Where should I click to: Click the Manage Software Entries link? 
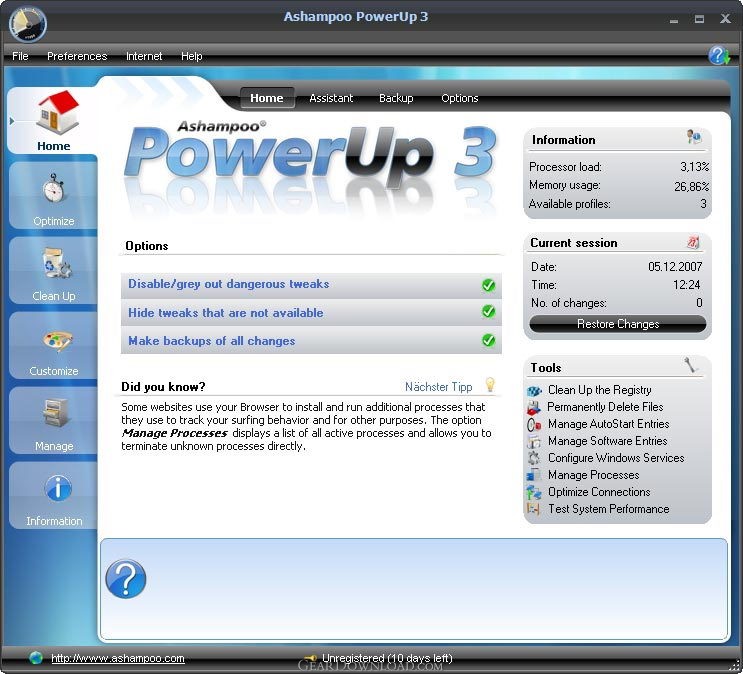point(607,441)
